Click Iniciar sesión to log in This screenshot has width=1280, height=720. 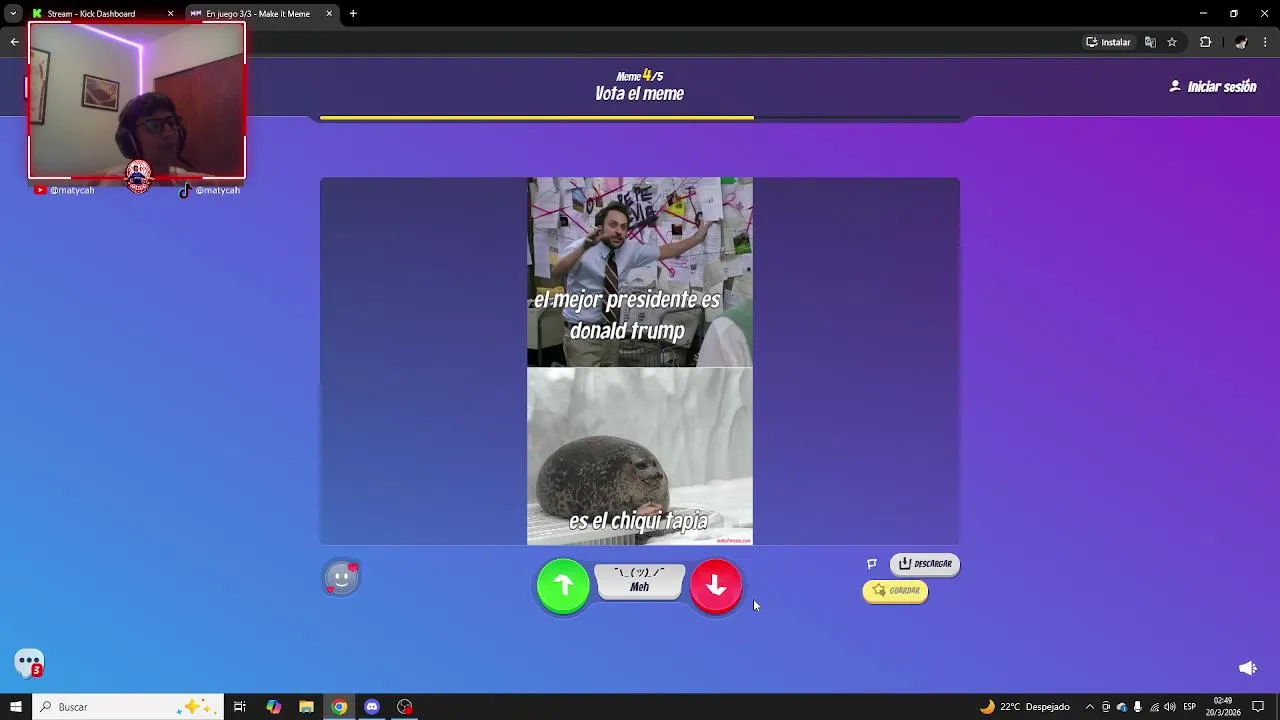point(1212,87)
